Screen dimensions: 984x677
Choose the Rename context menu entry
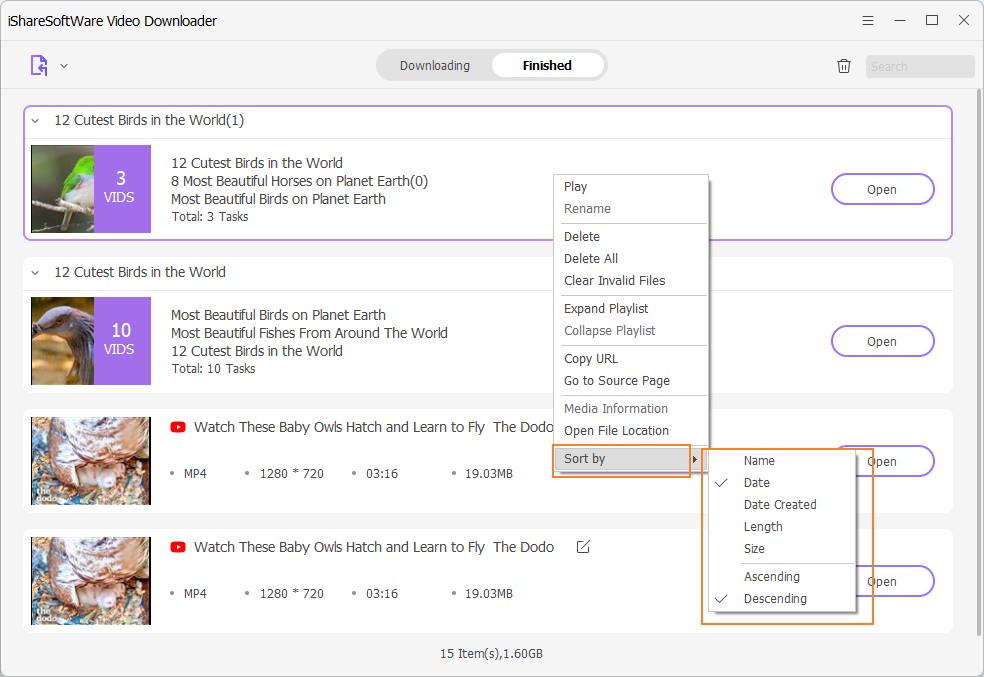[631, 209]
